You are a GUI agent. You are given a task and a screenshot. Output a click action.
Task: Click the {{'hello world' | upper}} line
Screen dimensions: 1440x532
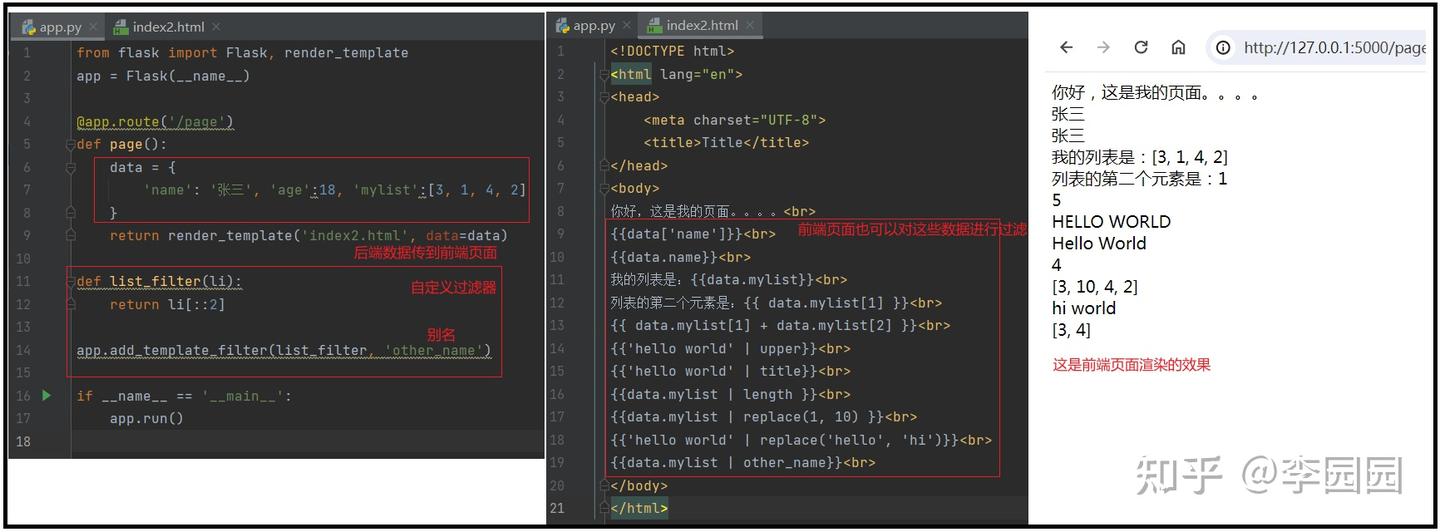coord(730,349)
